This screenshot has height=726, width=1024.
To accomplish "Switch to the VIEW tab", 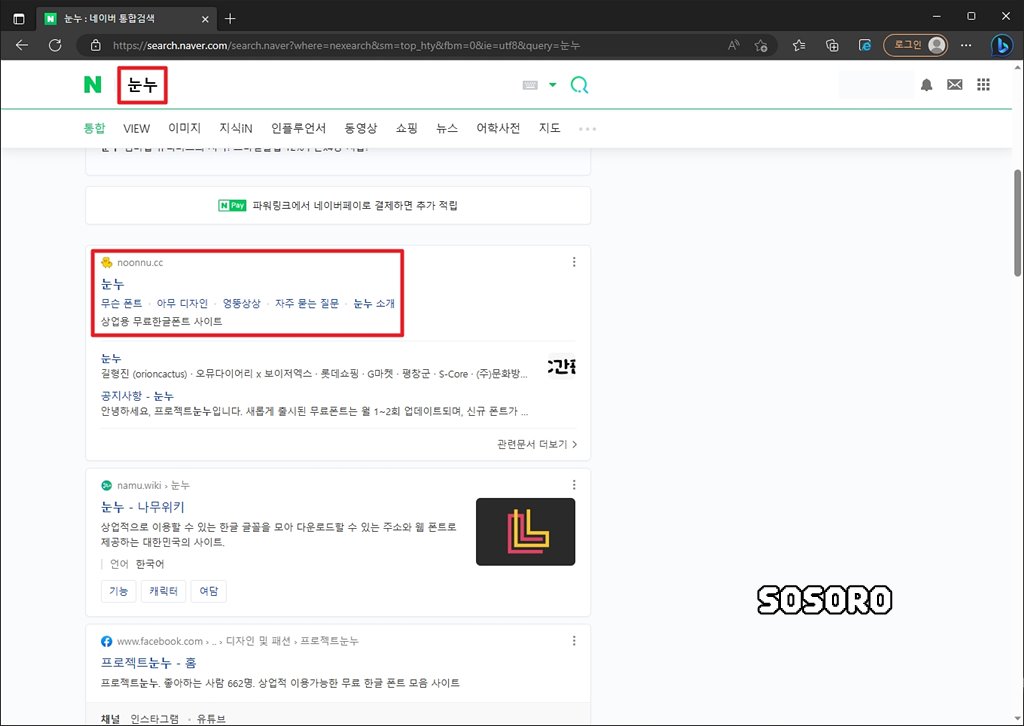I will click(x=136, y=129).
